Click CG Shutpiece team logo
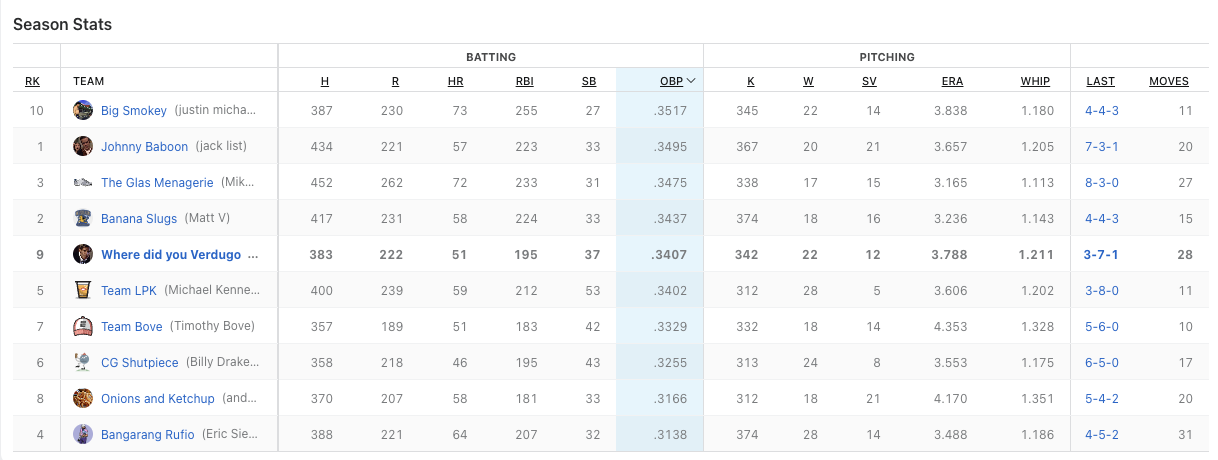Screen dimensions: 1218x460 tap(83, 362)
